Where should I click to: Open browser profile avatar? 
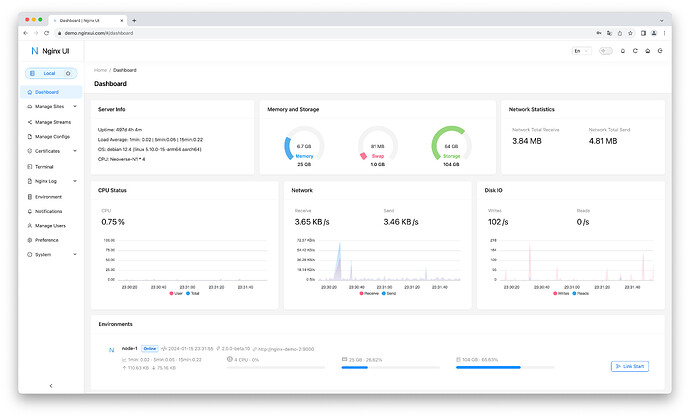point(654,33)
